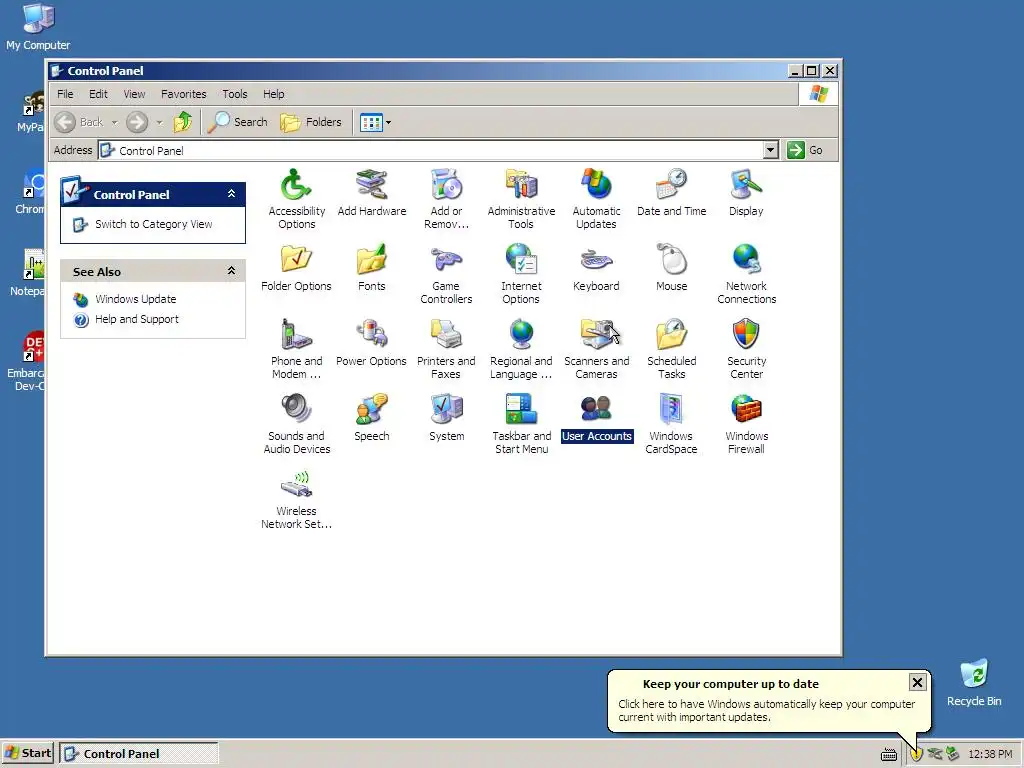1024x768 pixels.
Task: Click the Up folder toolbar icon
Action: tap(183, 122)
